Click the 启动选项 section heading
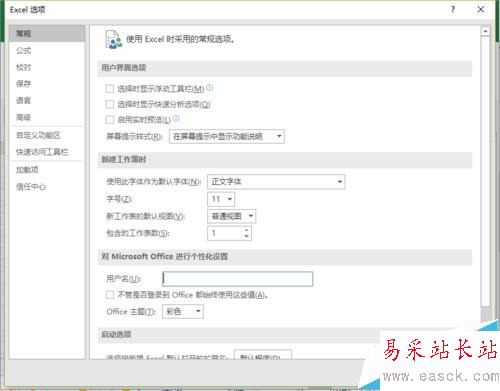This screenshot has height=391, width=500. [x=116, y=334]
